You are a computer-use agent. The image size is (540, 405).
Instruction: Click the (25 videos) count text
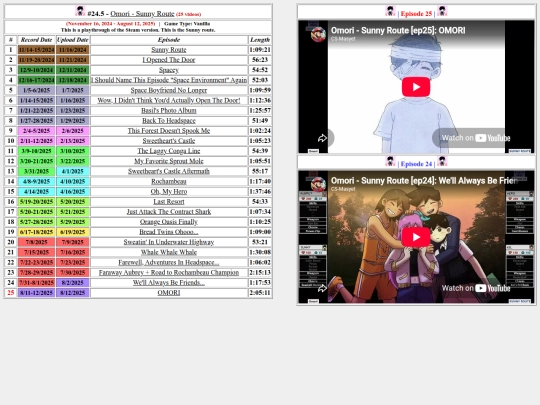pyautogui.click(x=188, y=14)
